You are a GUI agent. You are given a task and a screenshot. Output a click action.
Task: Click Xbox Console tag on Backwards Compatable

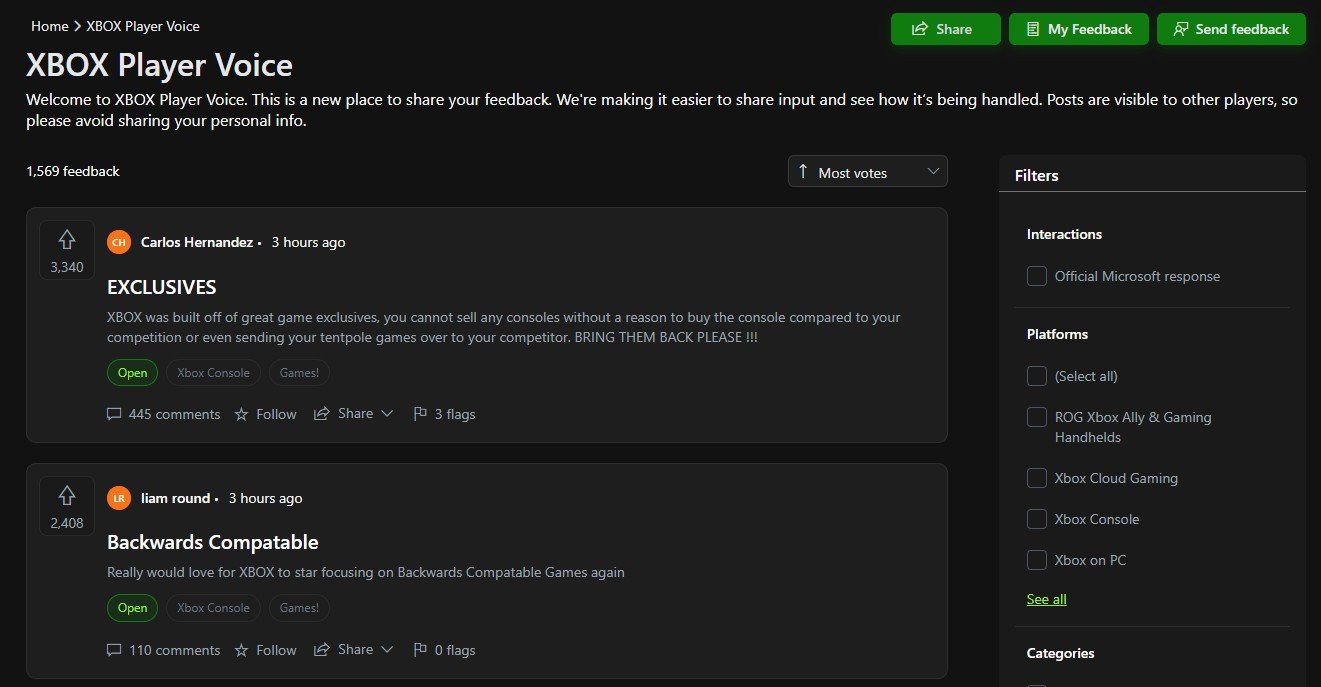pyautogui.click(x=214, y=608)
